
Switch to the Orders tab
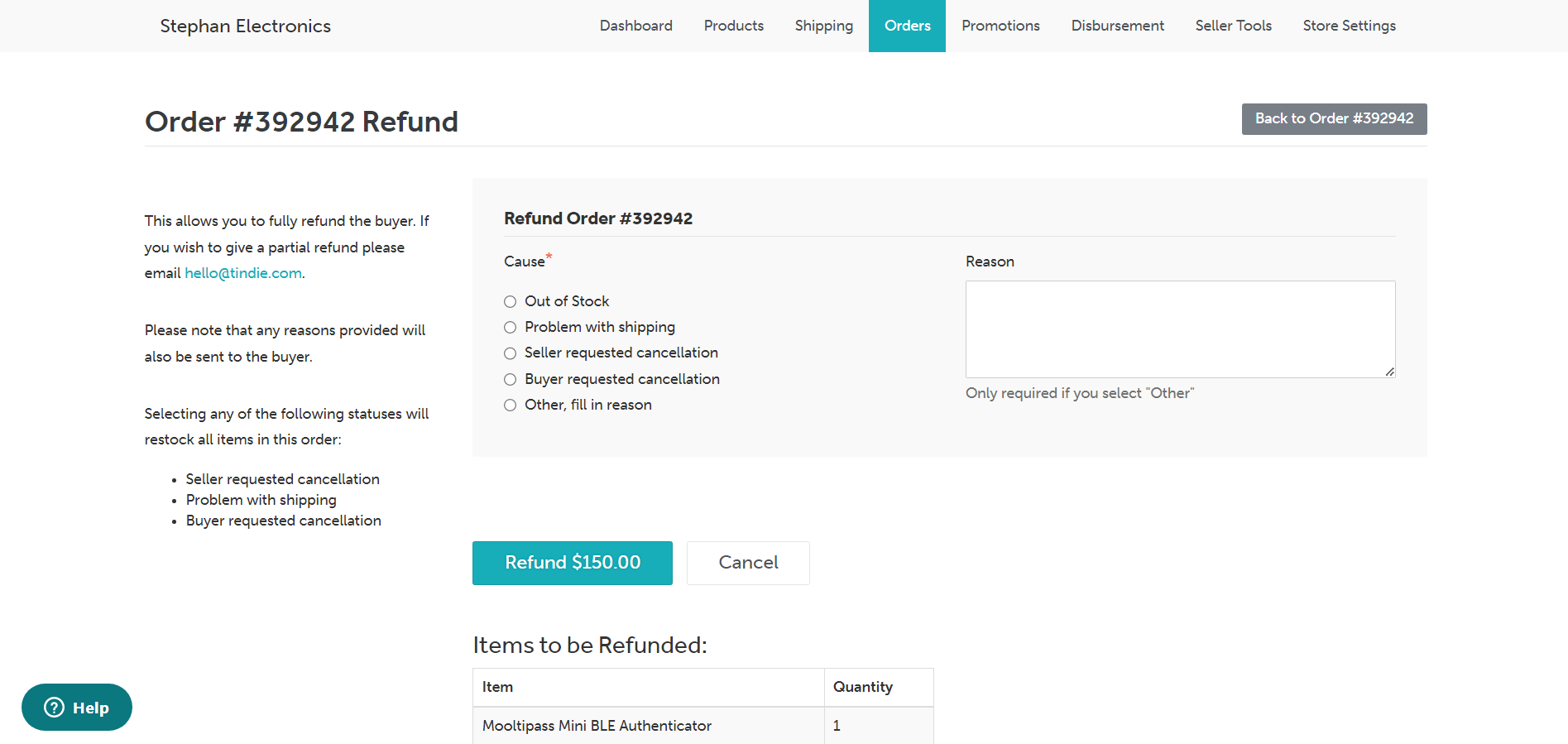tap(907, 26)
